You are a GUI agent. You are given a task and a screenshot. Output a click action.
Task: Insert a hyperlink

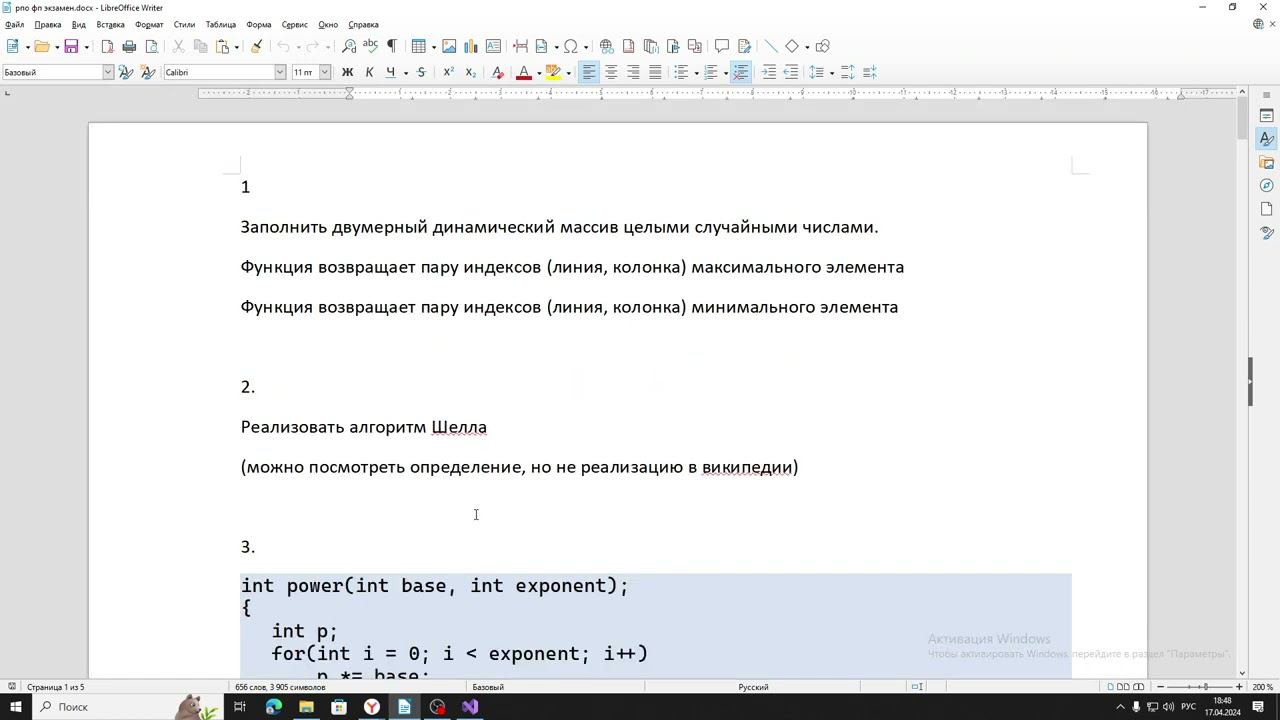click(x=606, y=46)
